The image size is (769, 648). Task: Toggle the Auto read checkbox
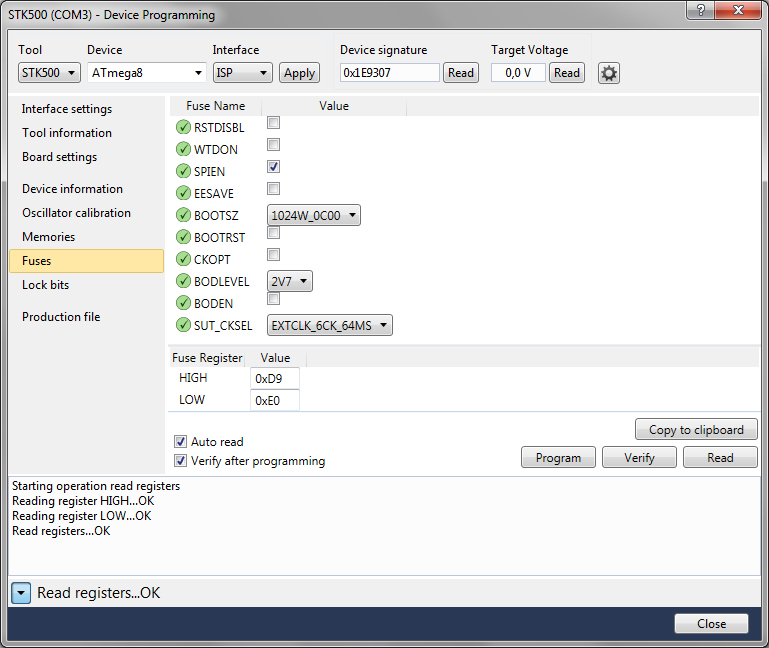[x=180, y=441]
